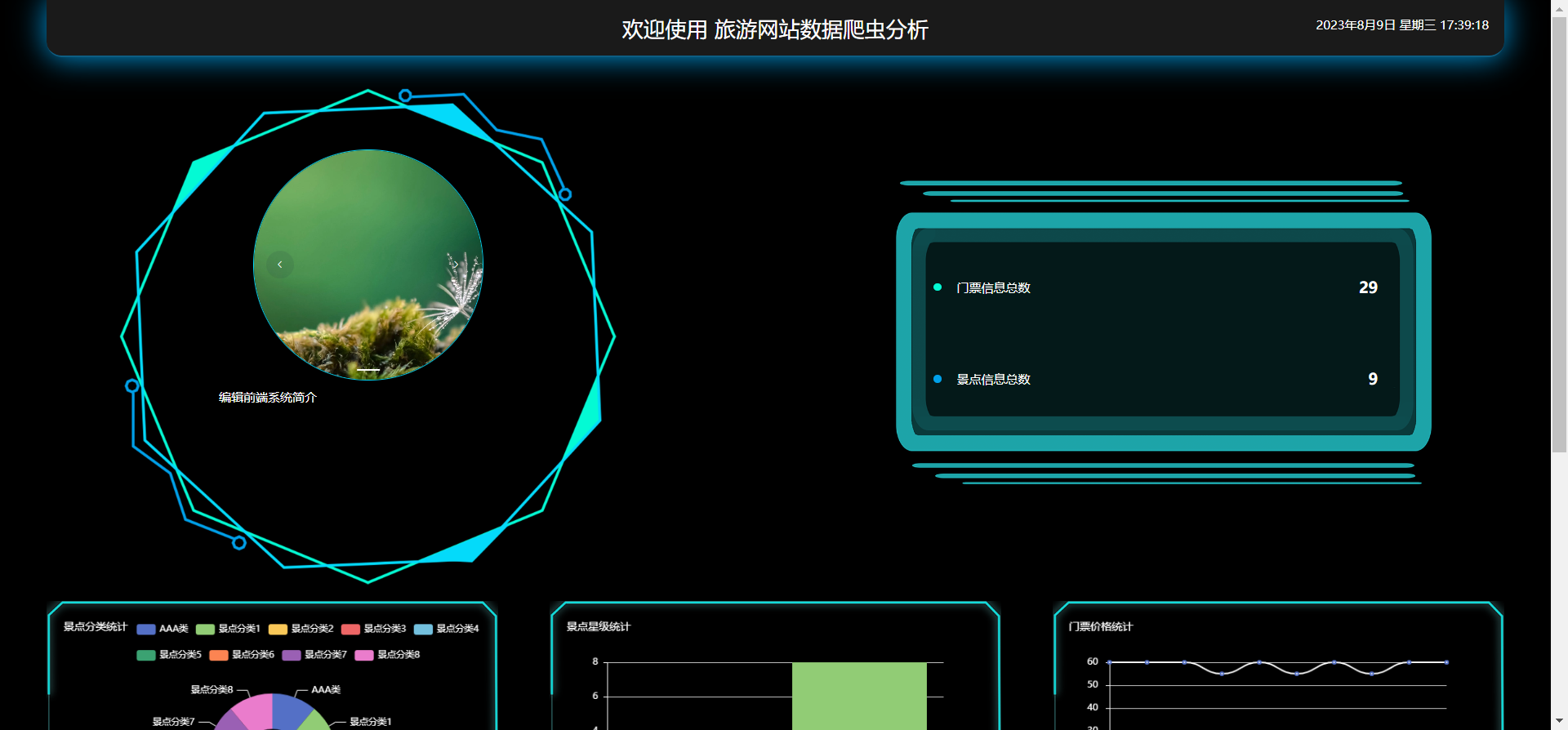Toggle 景点分类3 legend entry

373,629
